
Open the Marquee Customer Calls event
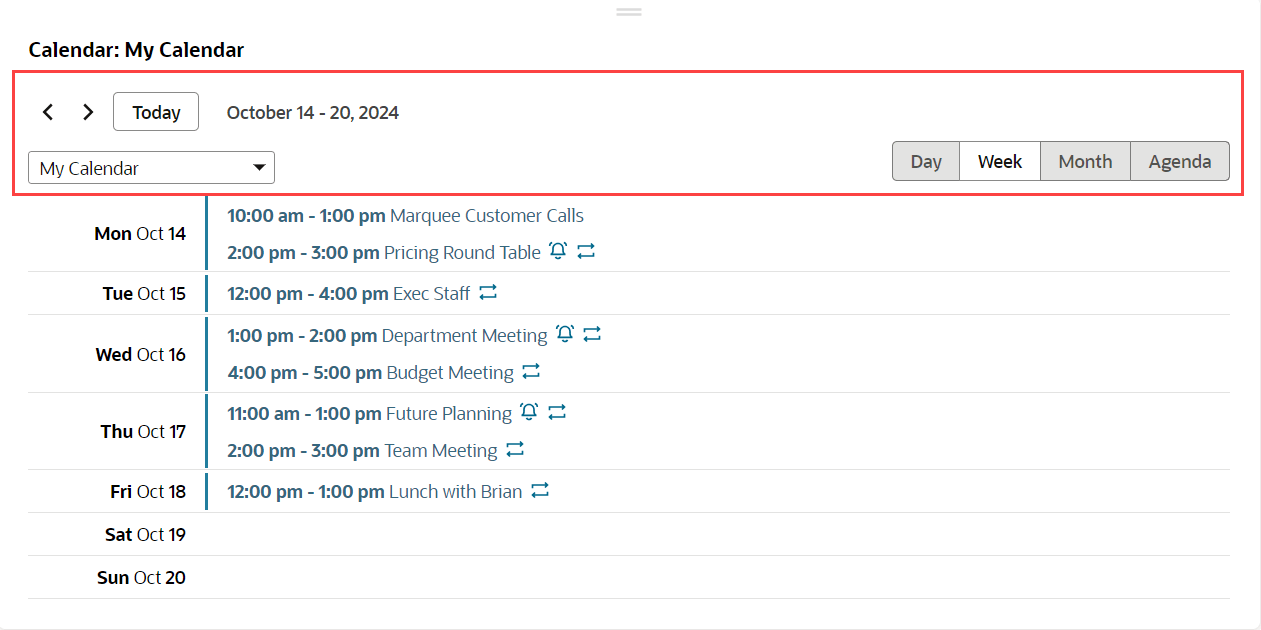pos(405,215)
